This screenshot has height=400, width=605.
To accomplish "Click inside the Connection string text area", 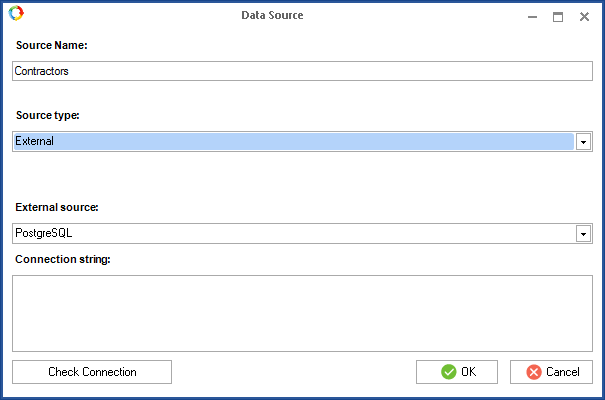I will pyautogui.click(x=302, y=313).
